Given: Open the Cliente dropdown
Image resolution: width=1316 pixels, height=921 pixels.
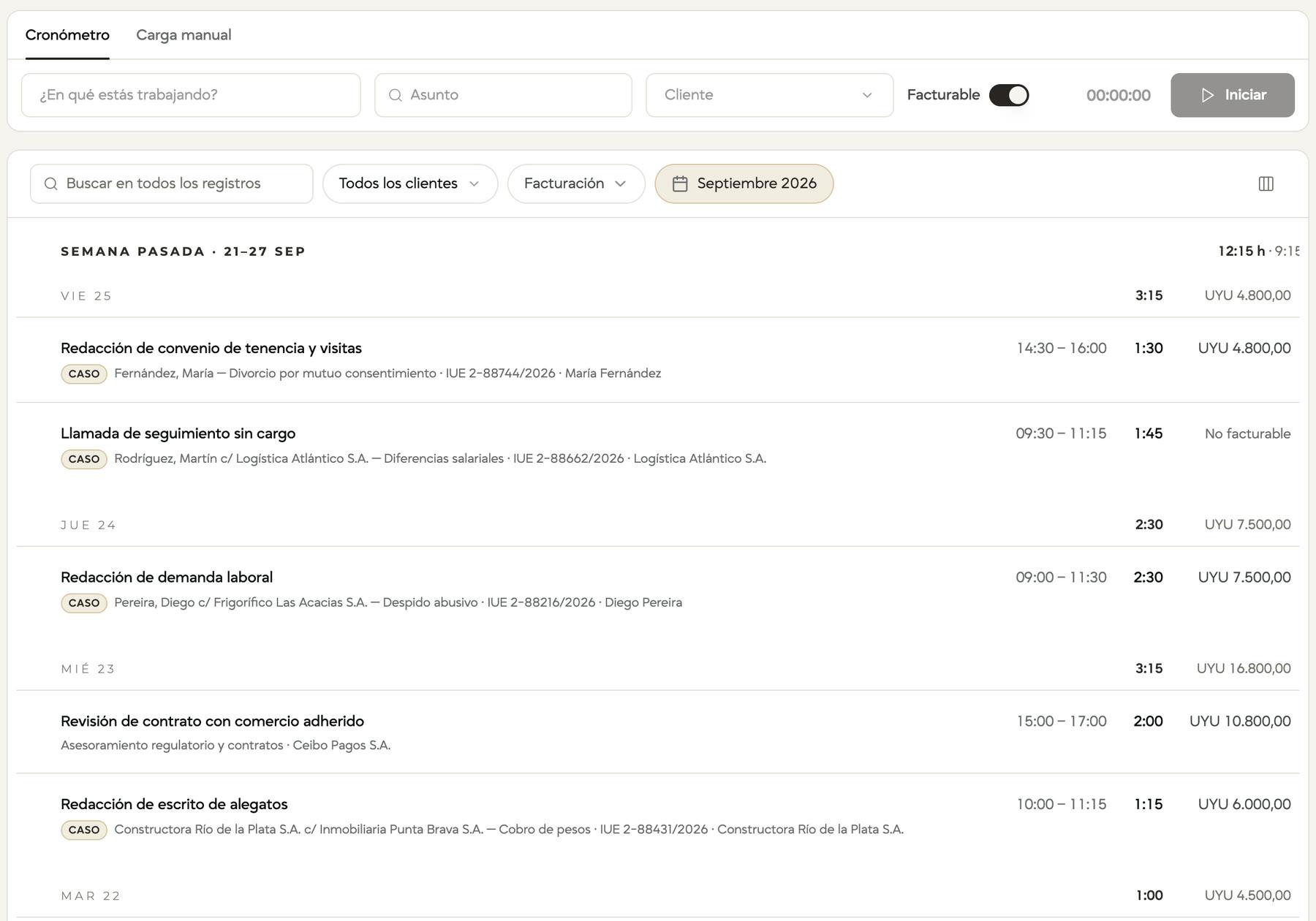Looking at the screenshot, I should (769, 95).
